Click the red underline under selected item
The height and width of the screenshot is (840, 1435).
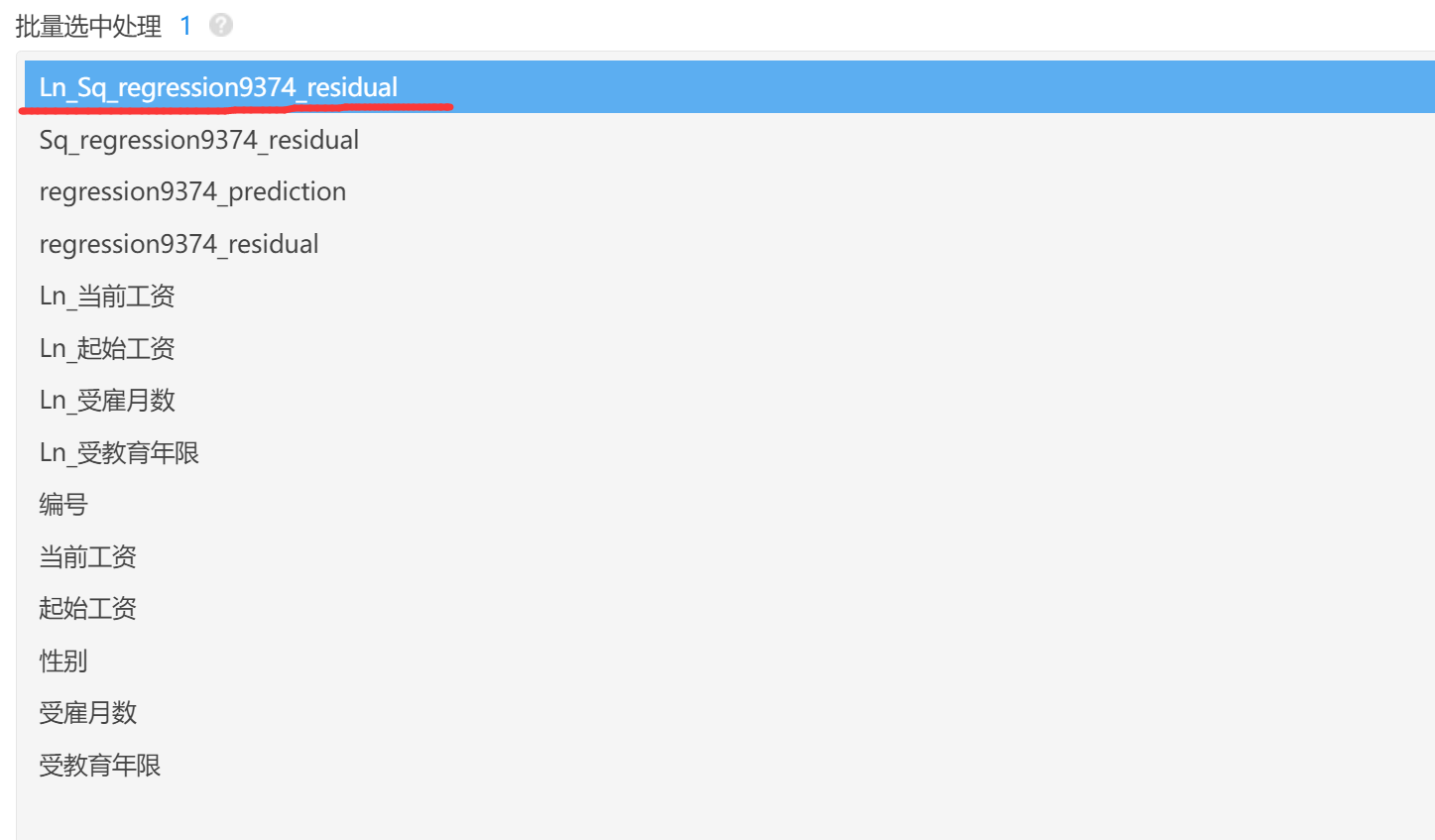pyautogui.click(x=236, y=106)
